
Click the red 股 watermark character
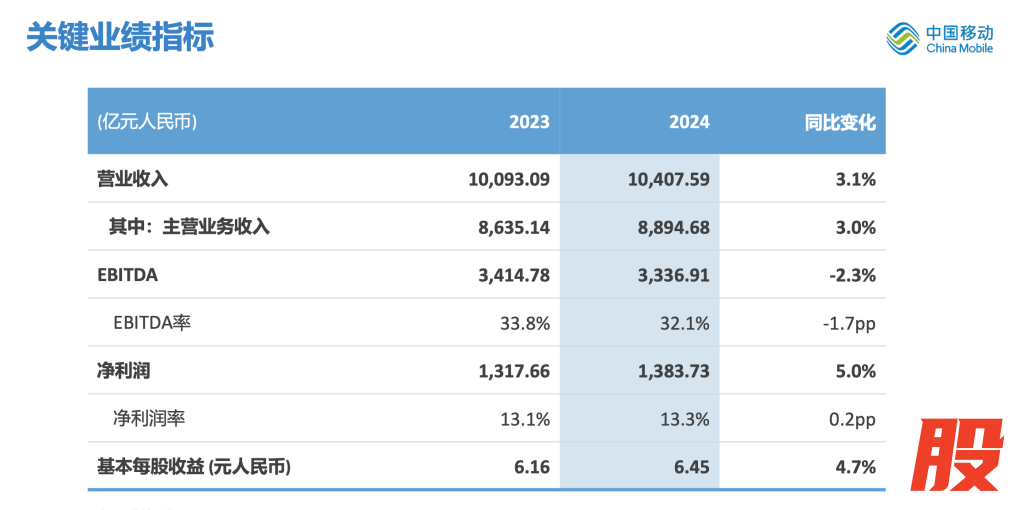pos(961,455)
